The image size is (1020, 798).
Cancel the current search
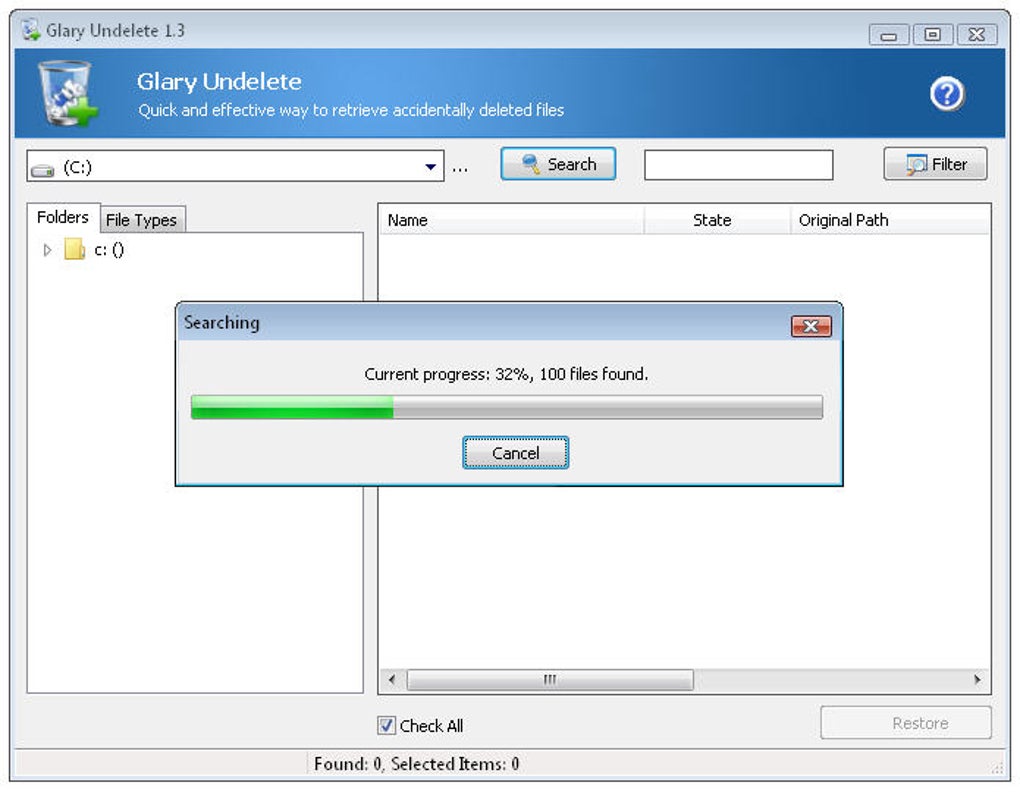point(515,453)
